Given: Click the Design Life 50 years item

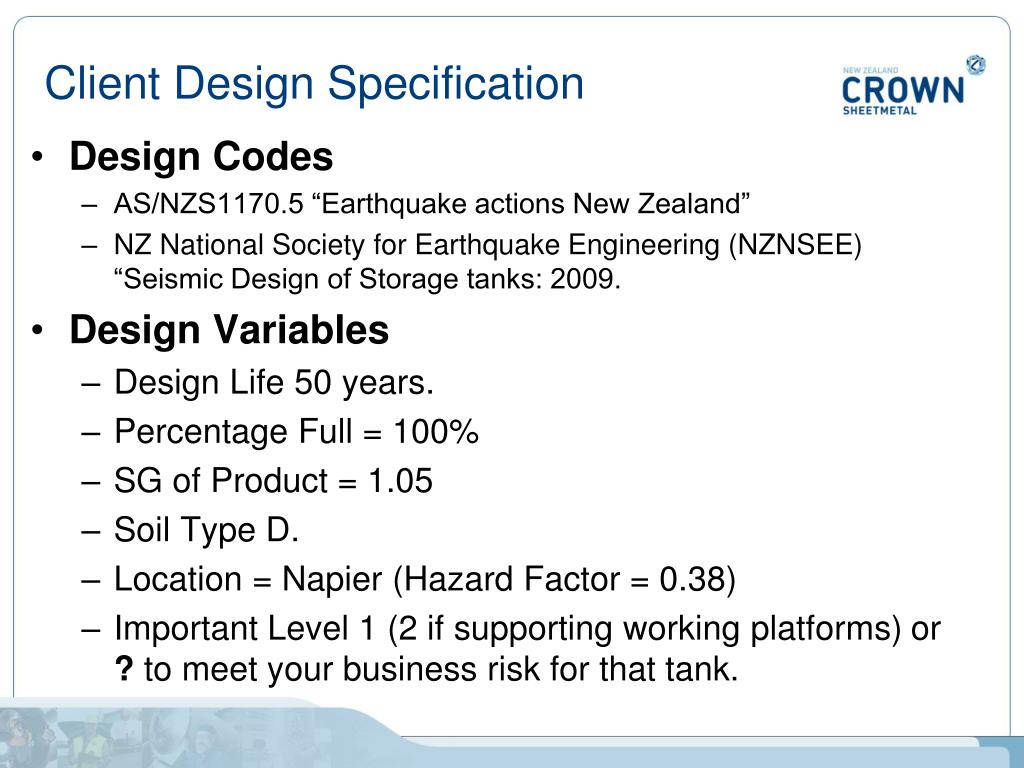Looking at the screenshot, I should pos(274,382).
